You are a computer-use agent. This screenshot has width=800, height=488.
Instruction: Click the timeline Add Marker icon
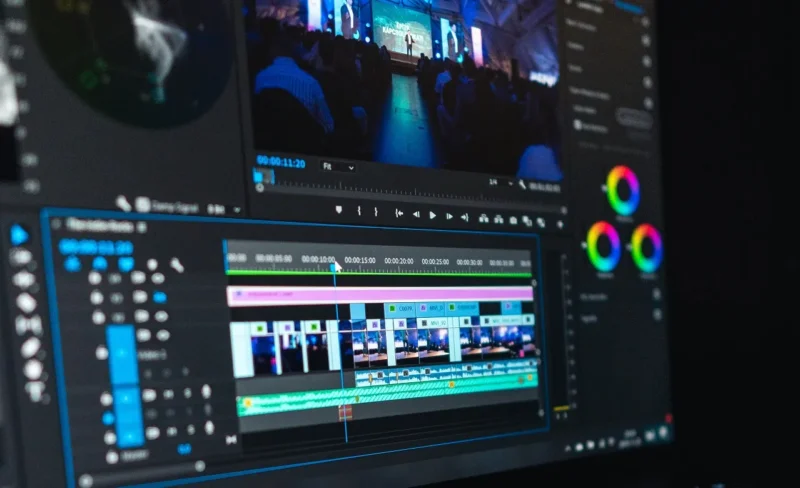coord(152,264)
